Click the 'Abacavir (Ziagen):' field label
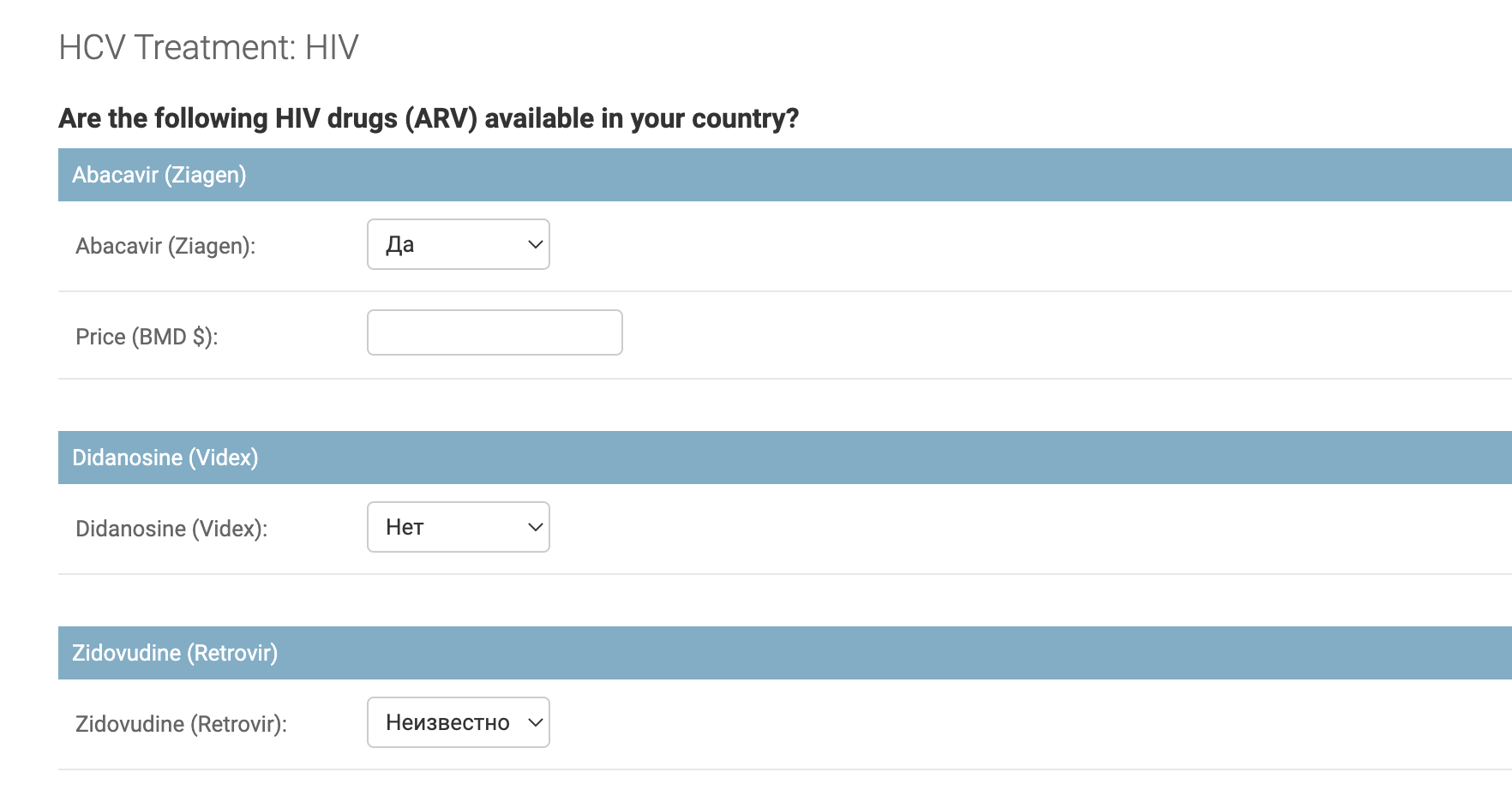The image size is (1512, 802). (165, 246)
